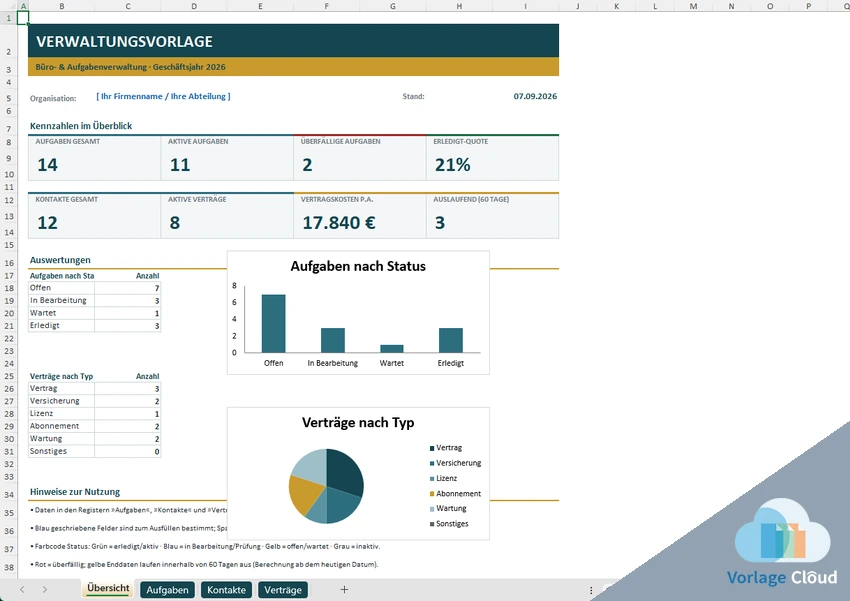850x601 pixels.
Task: Click the "Hinweise zur Nutzung" heading
Action: (75, 492)
